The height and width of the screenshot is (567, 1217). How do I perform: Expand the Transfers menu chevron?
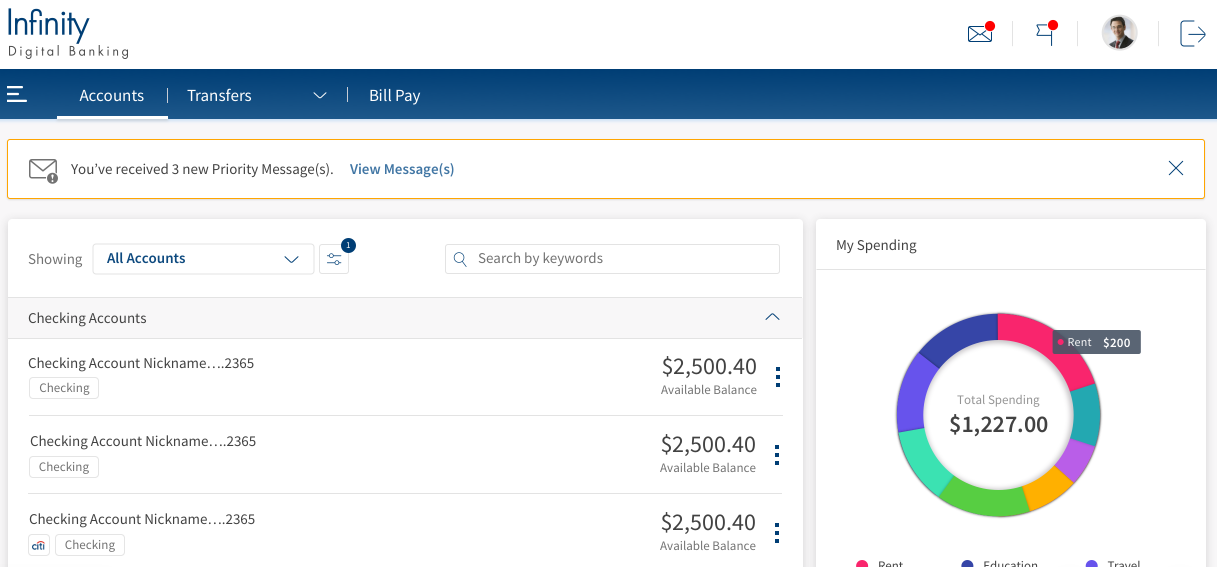(320, 96)
